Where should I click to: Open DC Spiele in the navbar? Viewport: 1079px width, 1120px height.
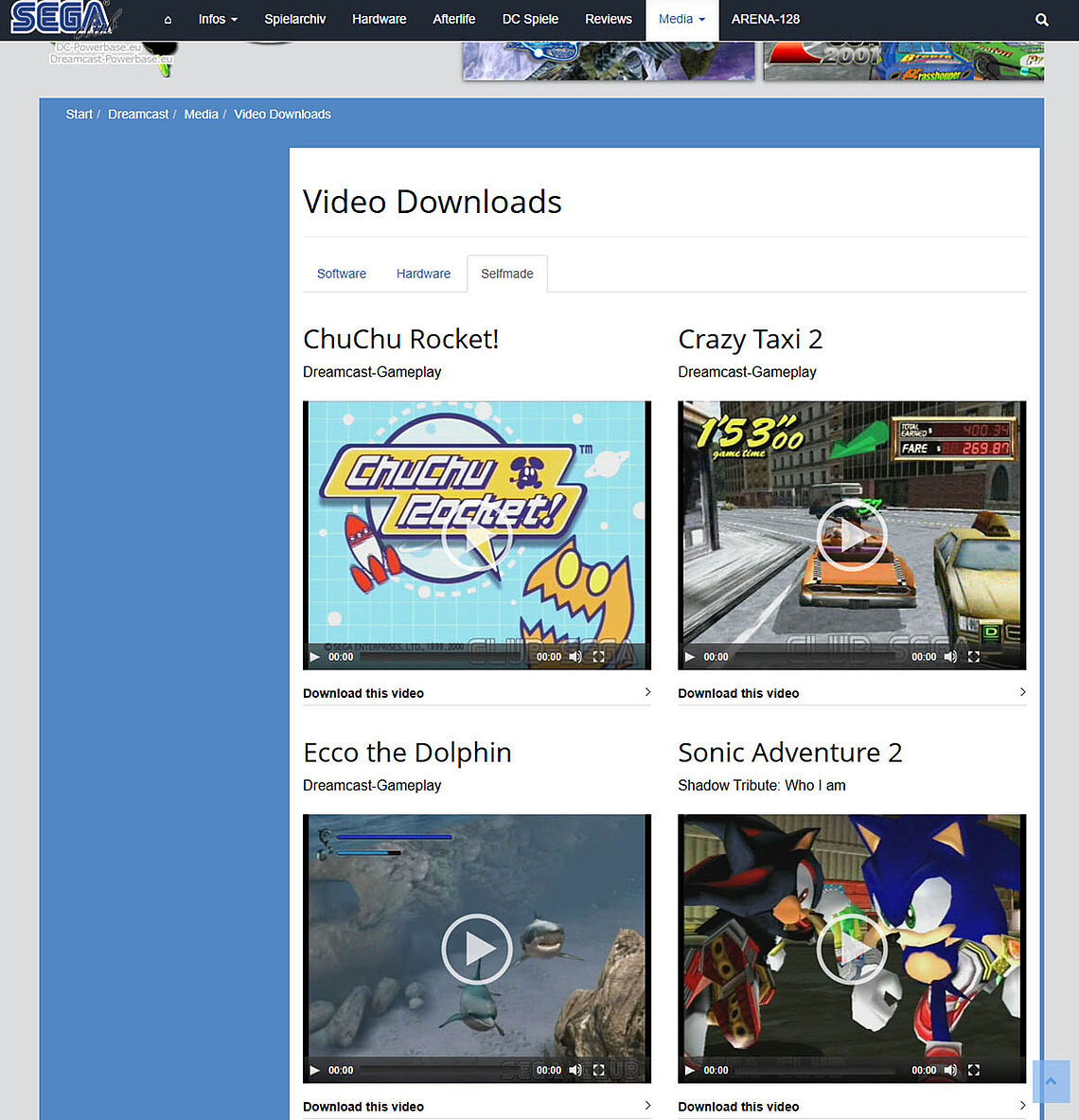tap(531, 19)
